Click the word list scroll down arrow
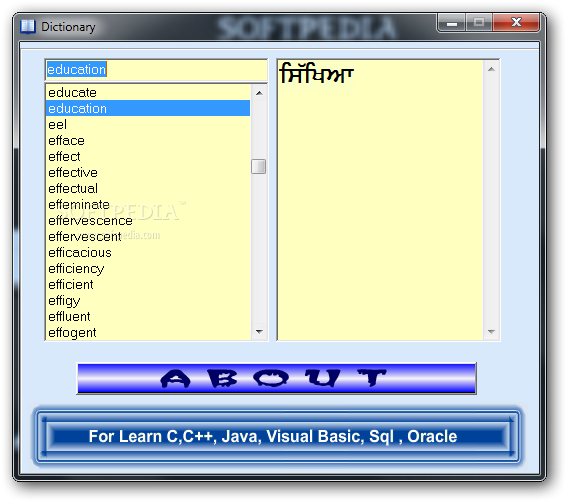Viewport: 567px width, 502px height. click(259, 331)
